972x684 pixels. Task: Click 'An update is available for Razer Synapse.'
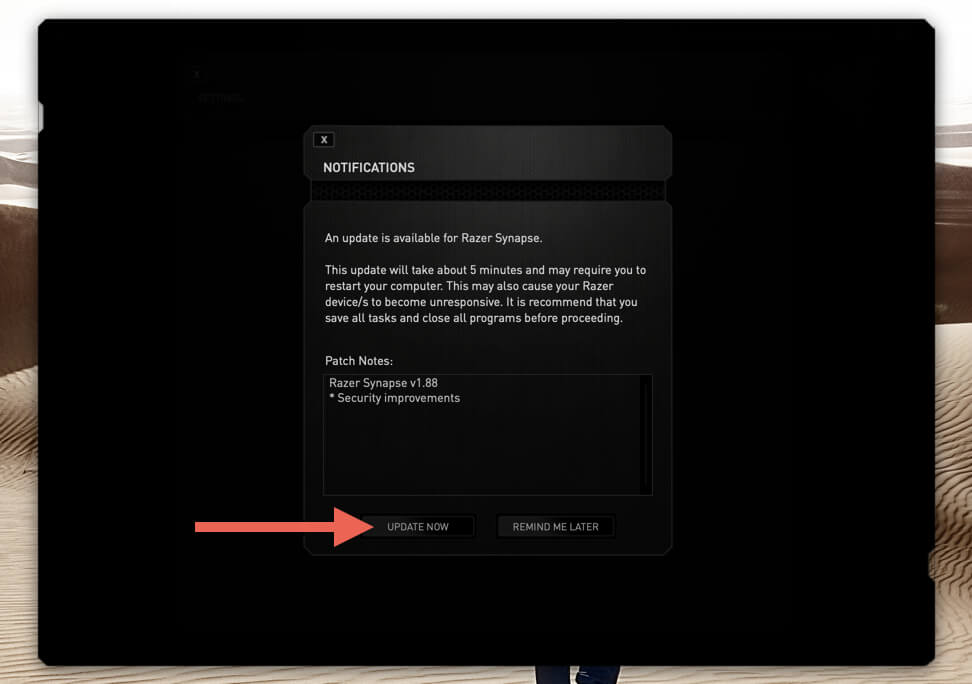[433, 238]
